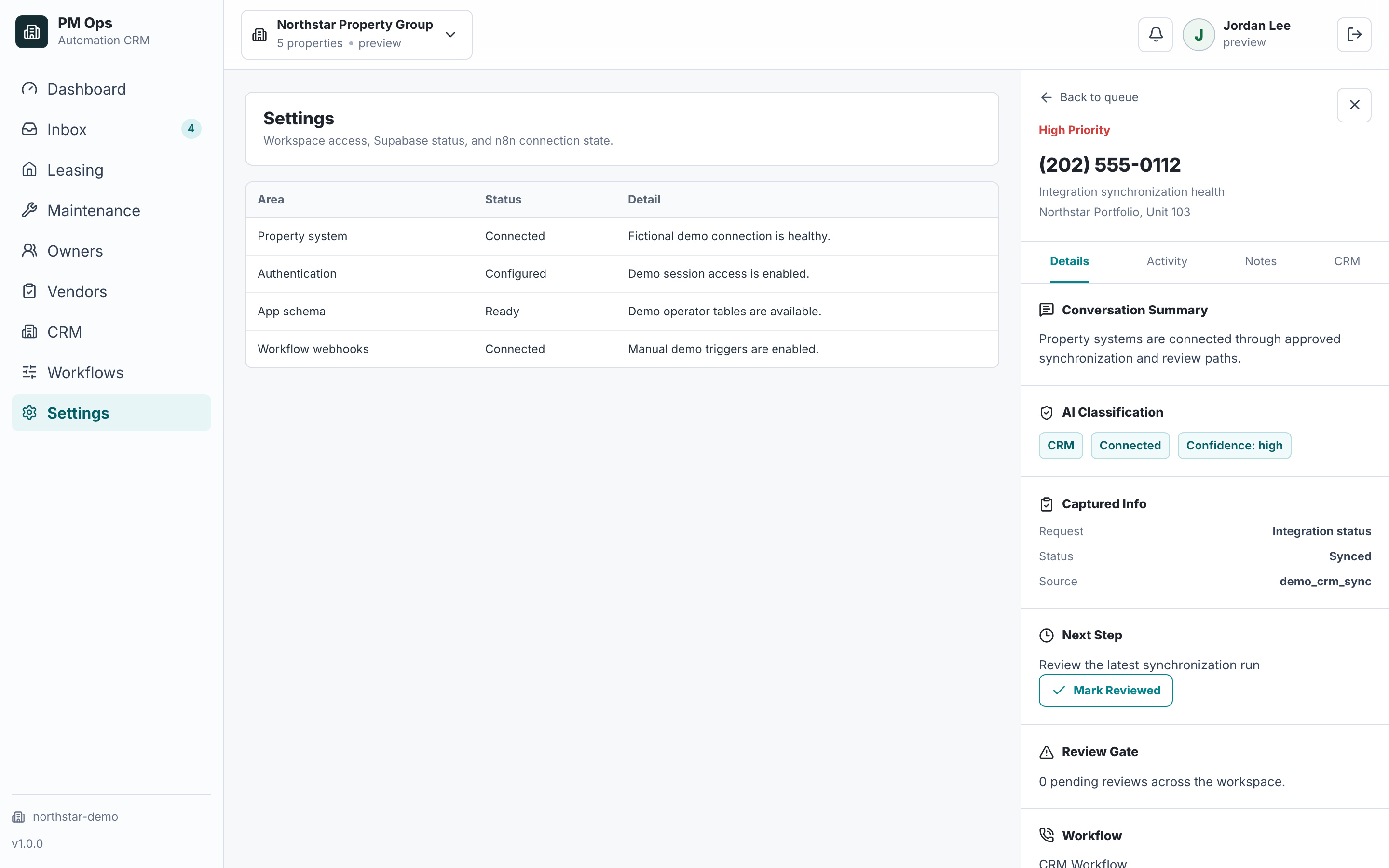Viewport: 1389px width, 868px height.
Task: Click the Workflow phone icon
Action: point(1047,835)
